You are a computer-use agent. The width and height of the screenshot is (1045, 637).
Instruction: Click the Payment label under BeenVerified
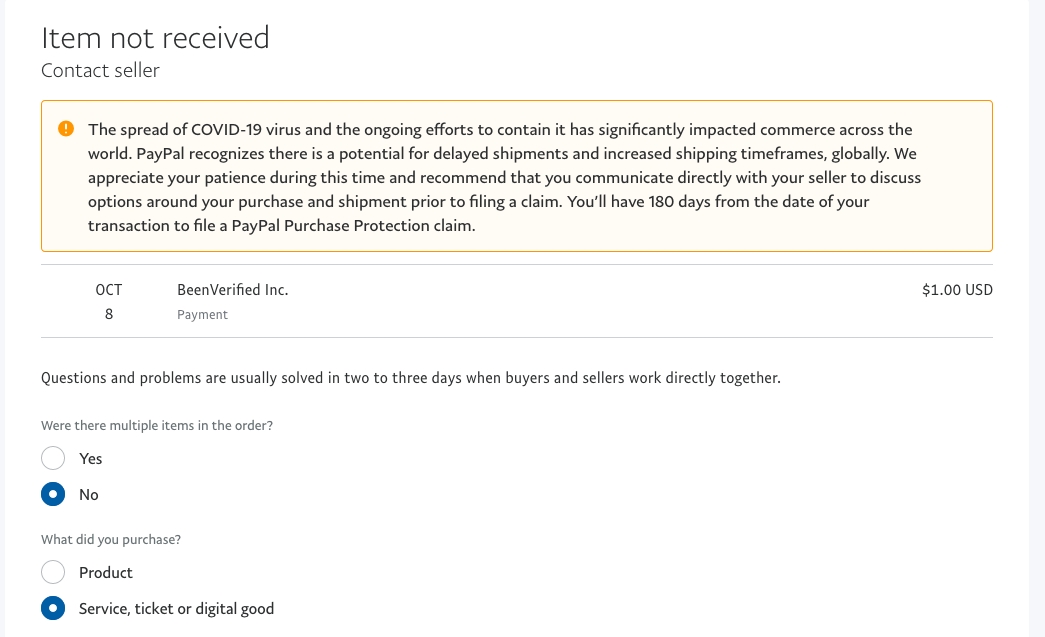coord(202,314)
